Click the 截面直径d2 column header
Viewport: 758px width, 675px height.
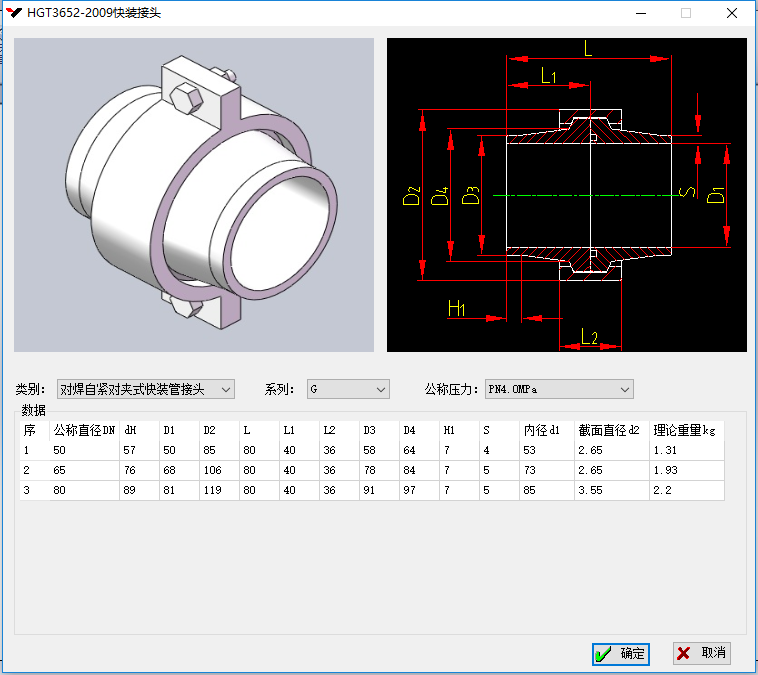pos(611,430)
